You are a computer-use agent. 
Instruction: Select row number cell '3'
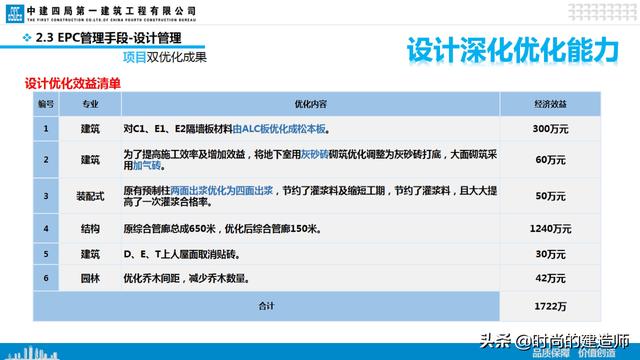(x=46, y=196)
